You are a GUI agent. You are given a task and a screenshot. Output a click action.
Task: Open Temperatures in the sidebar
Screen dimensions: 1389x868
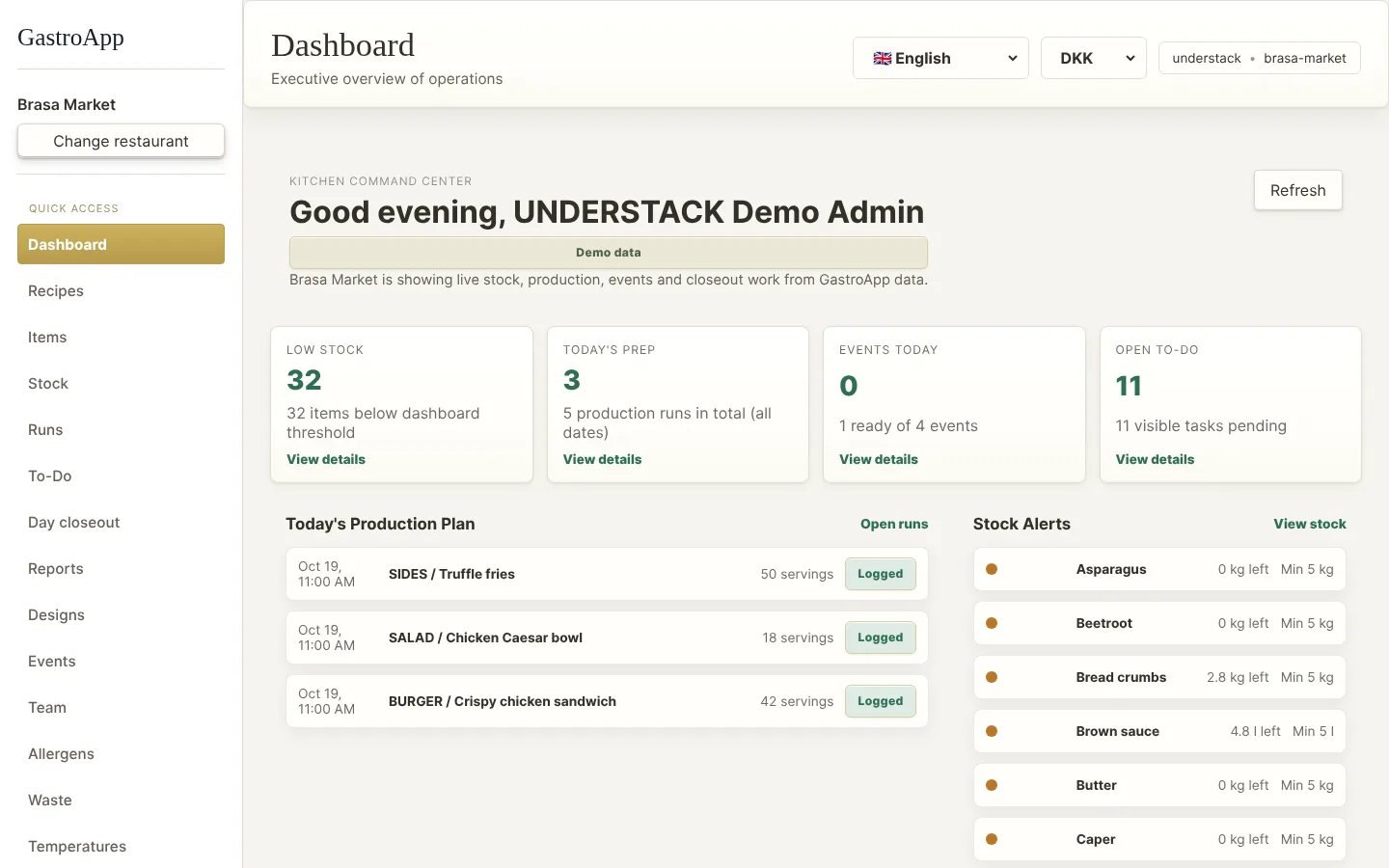pos(121,846)
